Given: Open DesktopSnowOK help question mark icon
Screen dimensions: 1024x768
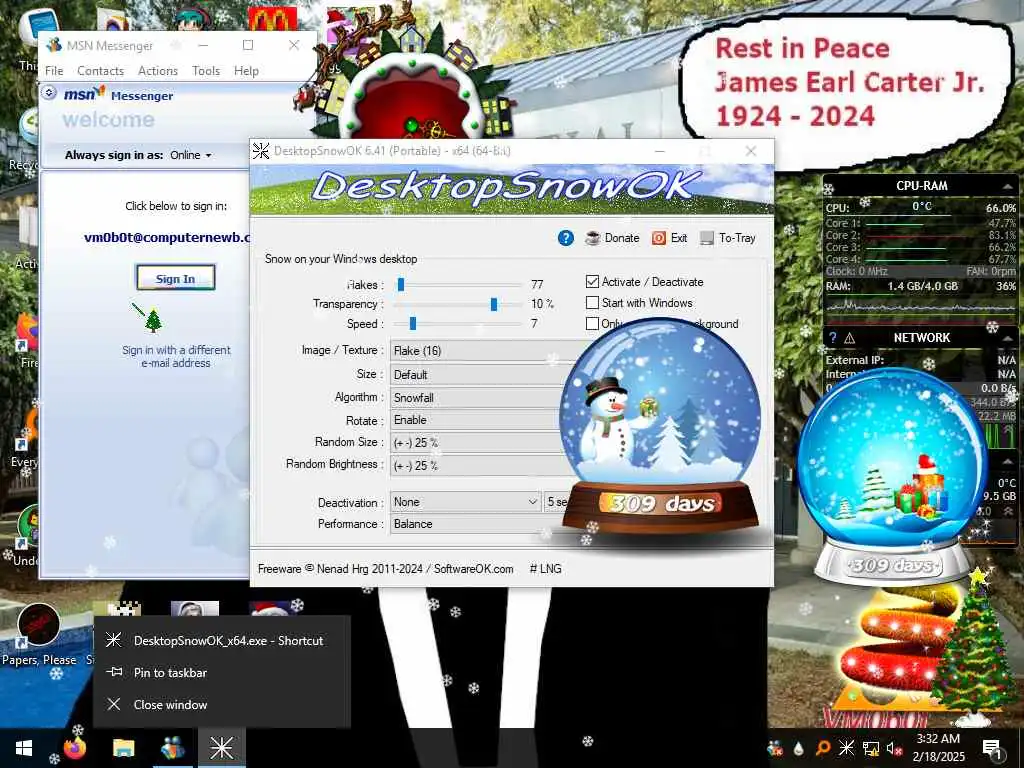Looking at the screenshot, I should (x=566, y=238).
